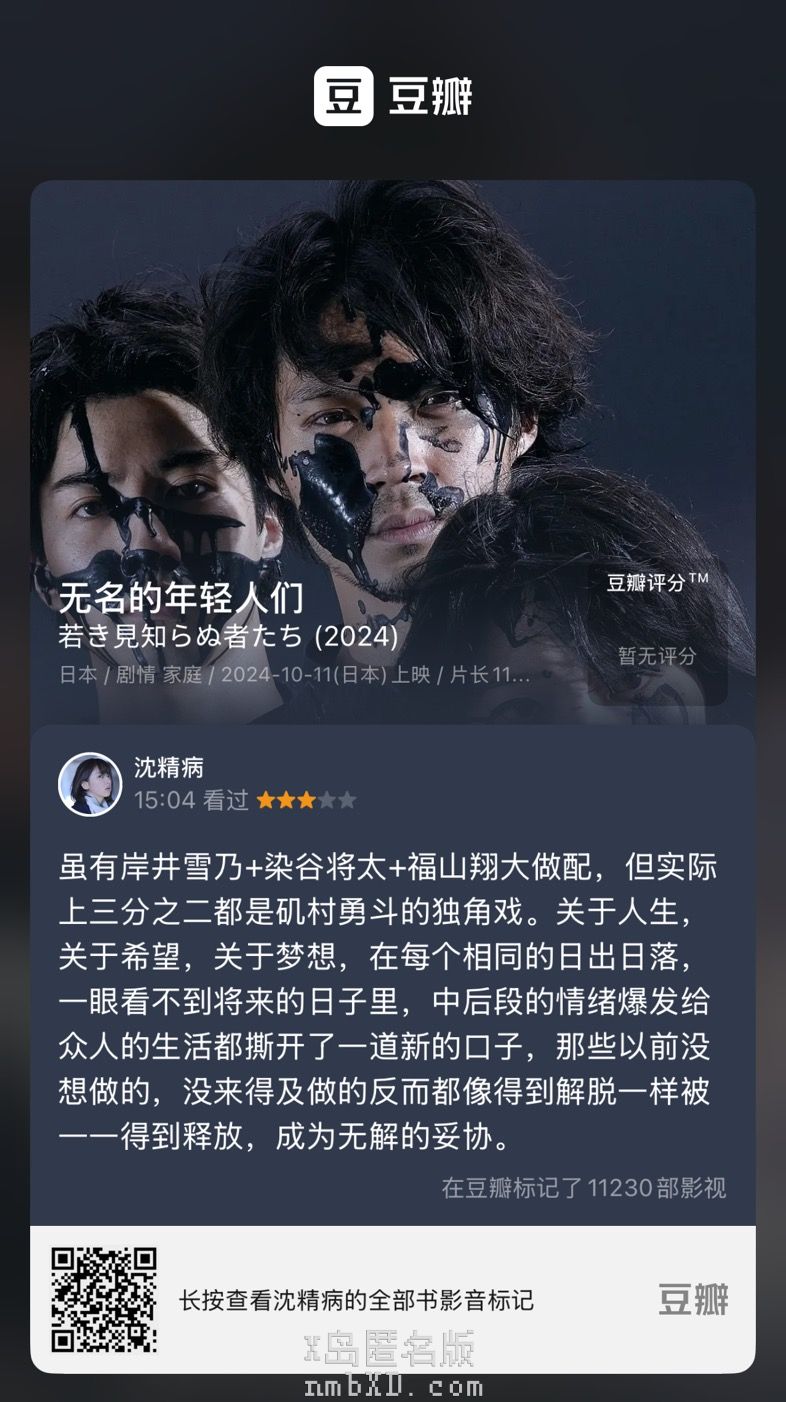Tap the username 沈精病
This screenshot has height=1402, width=786.
(169, 767)
